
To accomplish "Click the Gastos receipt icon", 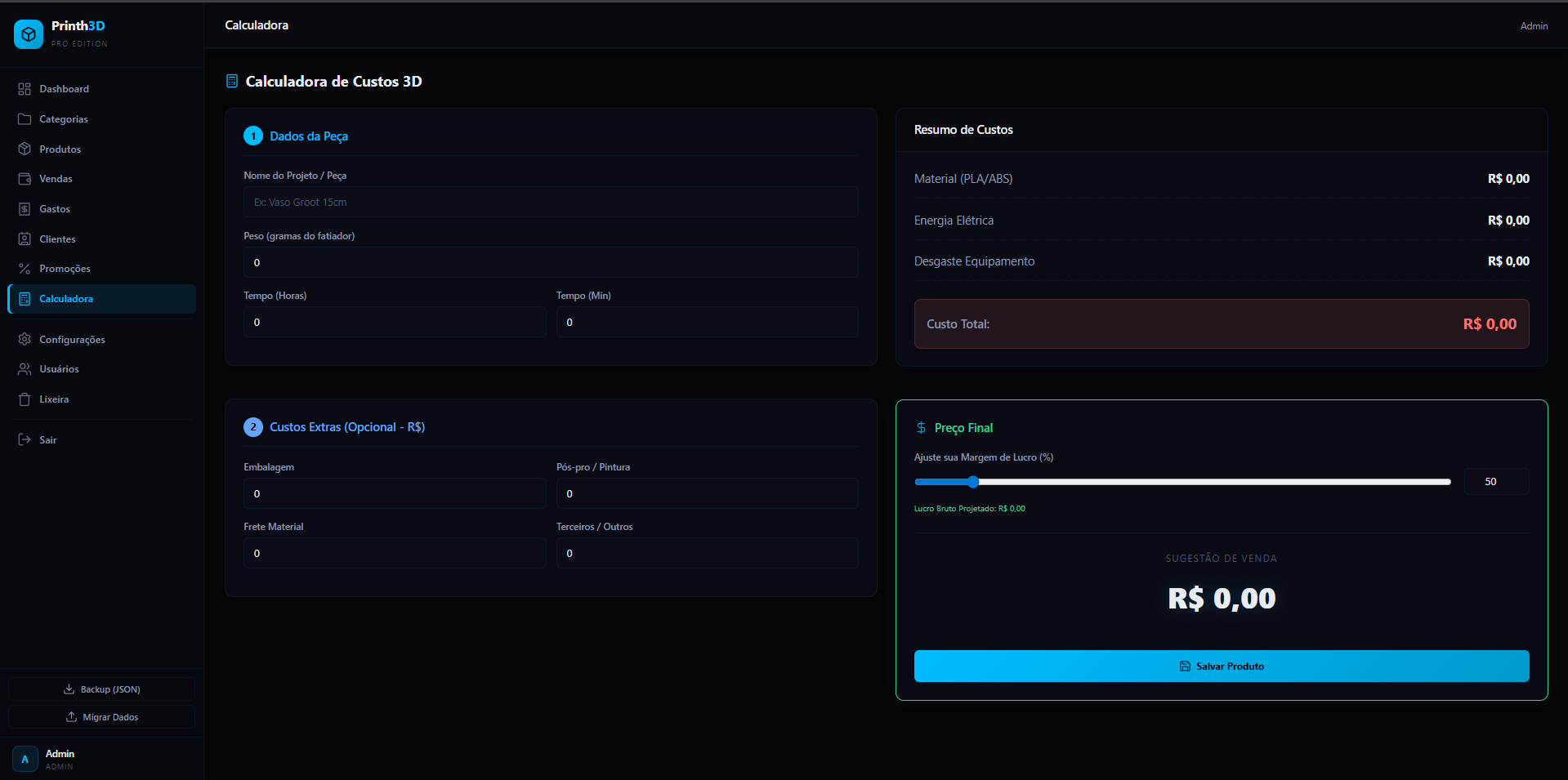I will coord(25,209).
